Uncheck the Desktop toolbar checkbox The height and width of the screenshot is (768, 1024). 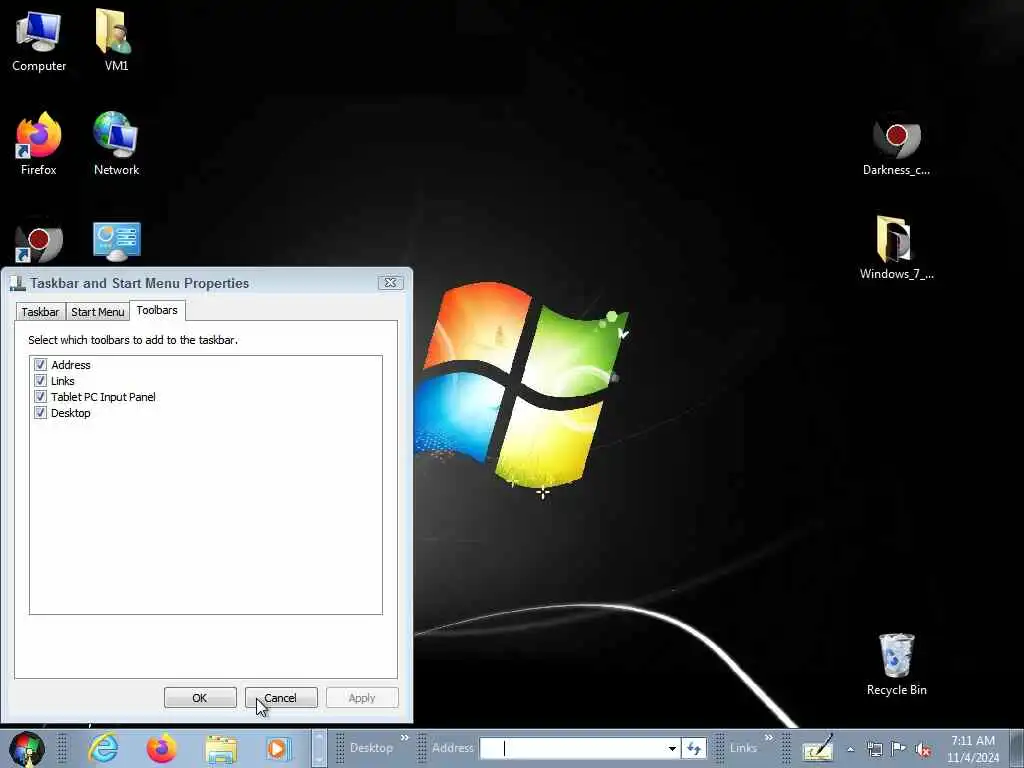pyautogui.click(x=40, y=413)
